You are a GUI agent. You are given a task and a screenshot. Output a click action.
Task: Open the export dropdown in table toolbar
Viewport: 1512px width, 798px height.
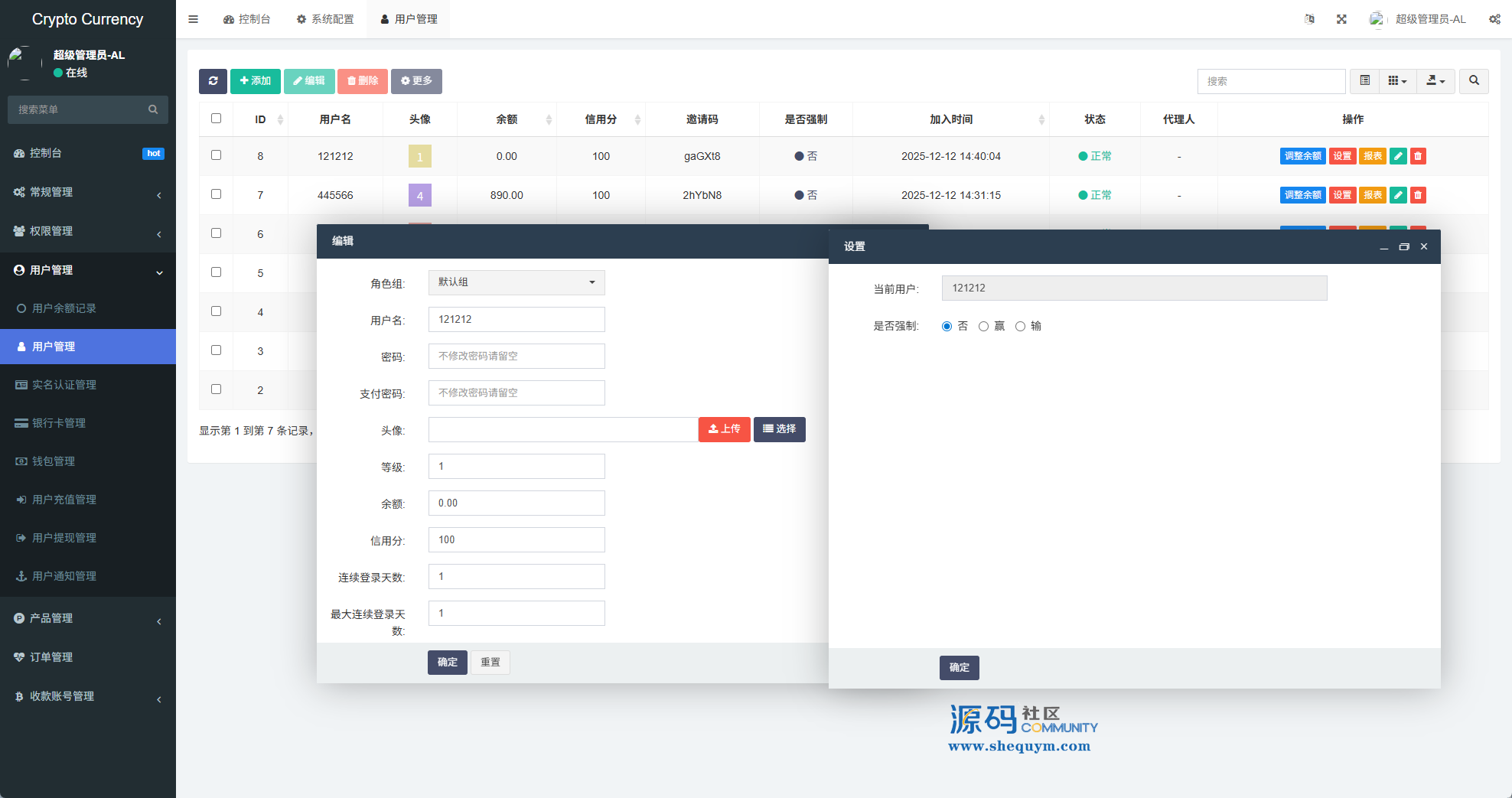[1435, 81]
